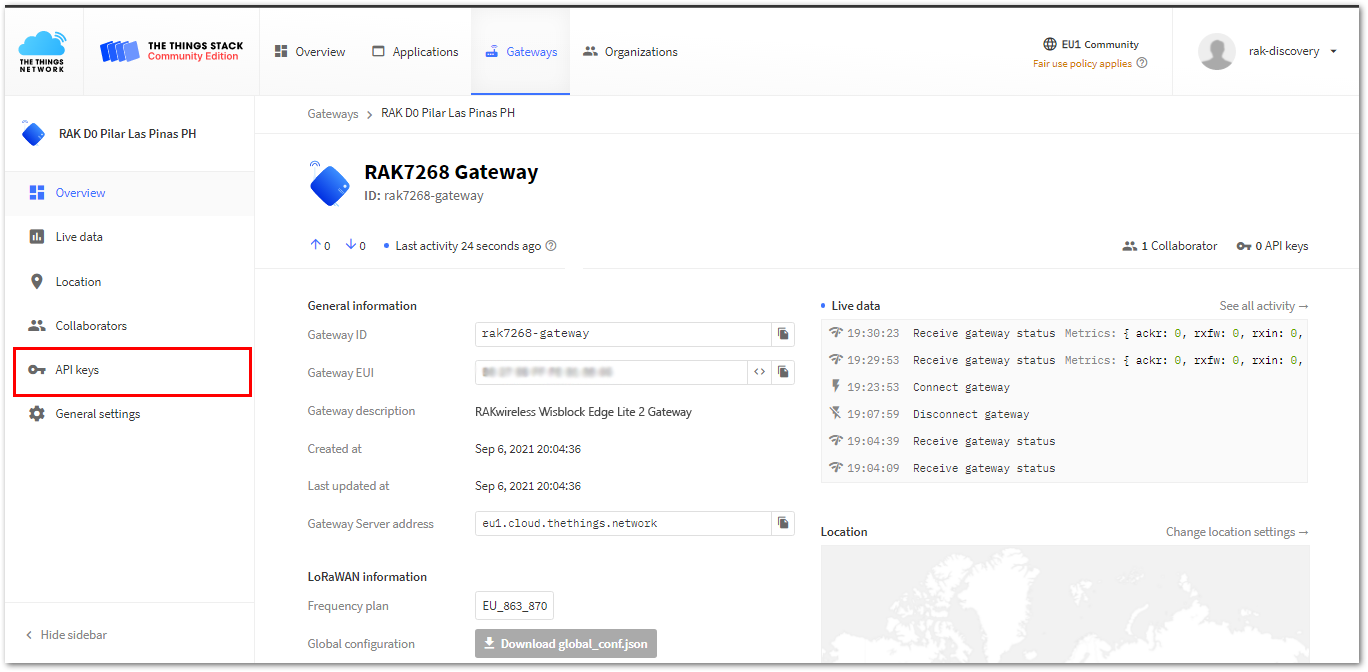Open the Organizations tab
Screen dimensions: 1368x672
tap(629, 50)
